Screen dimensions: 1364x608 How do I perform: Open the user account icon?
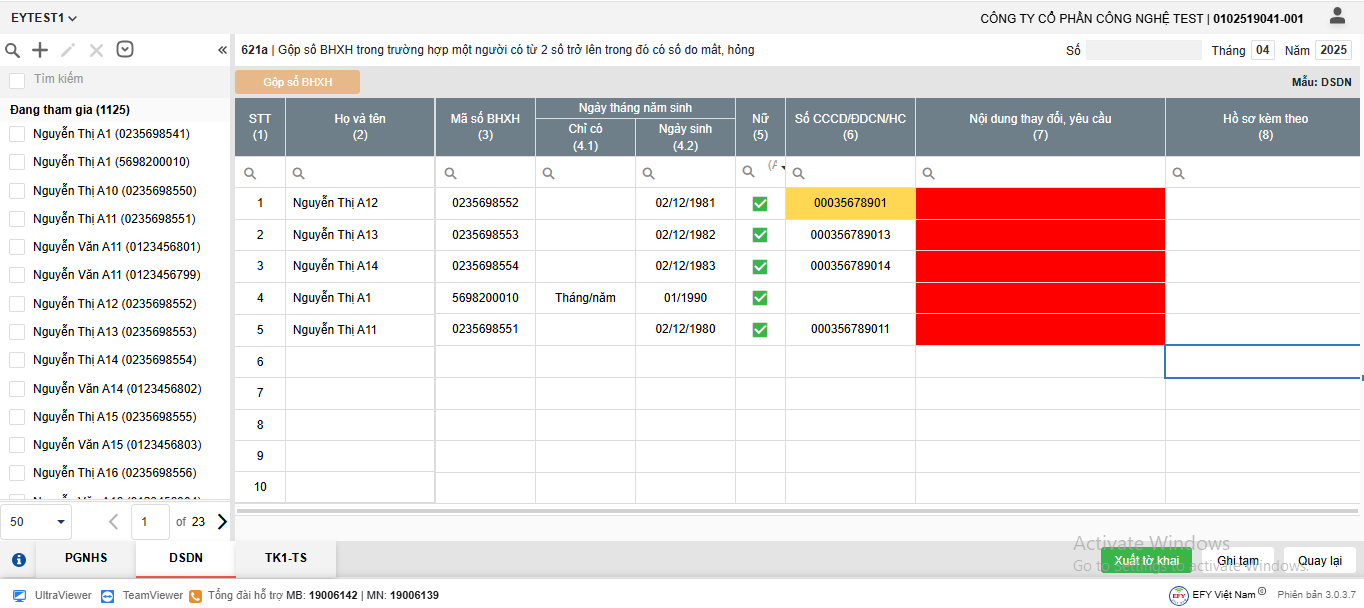coord(1337,16)
